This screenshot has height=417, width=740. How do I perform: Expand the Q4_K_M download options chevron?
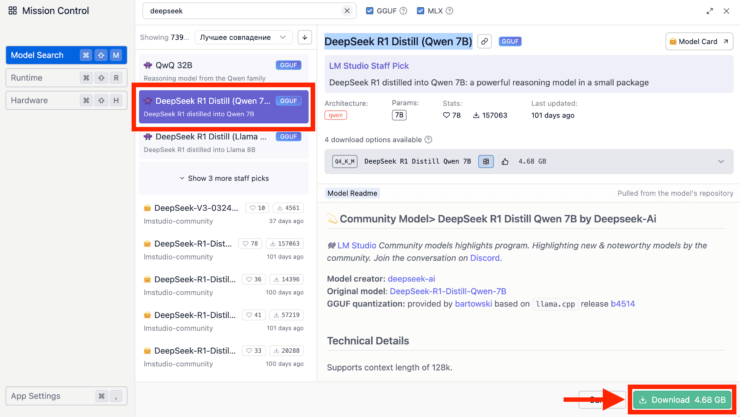(x=721, y=161)
